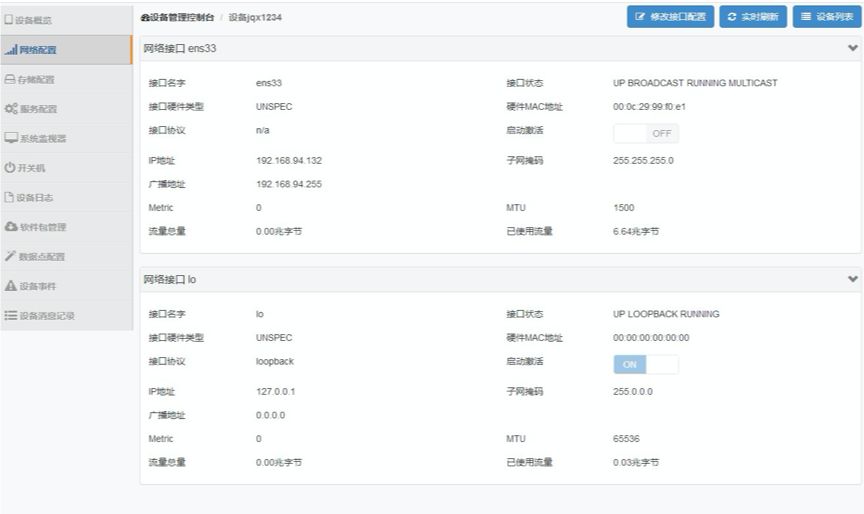Click status UP LOOPBACK RUNNING

tap(666, 313)
